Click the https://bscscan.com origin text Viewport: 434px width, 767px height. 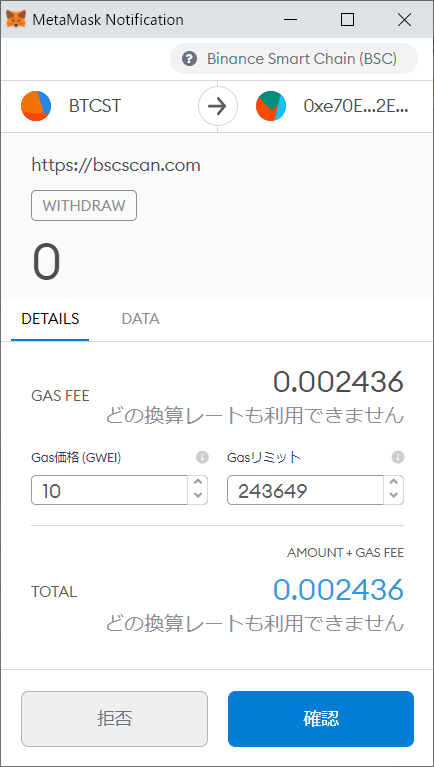[116, 165]
